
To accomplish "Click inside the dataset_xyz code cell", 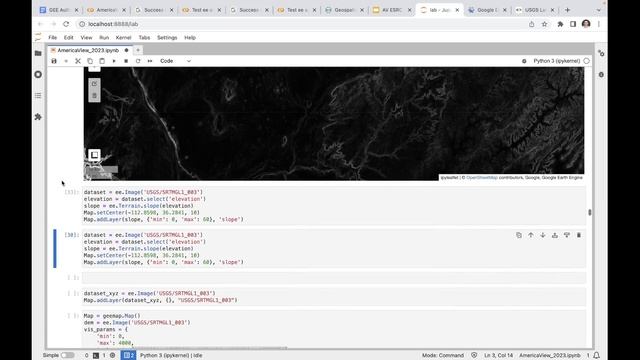I will coord(334,297).
